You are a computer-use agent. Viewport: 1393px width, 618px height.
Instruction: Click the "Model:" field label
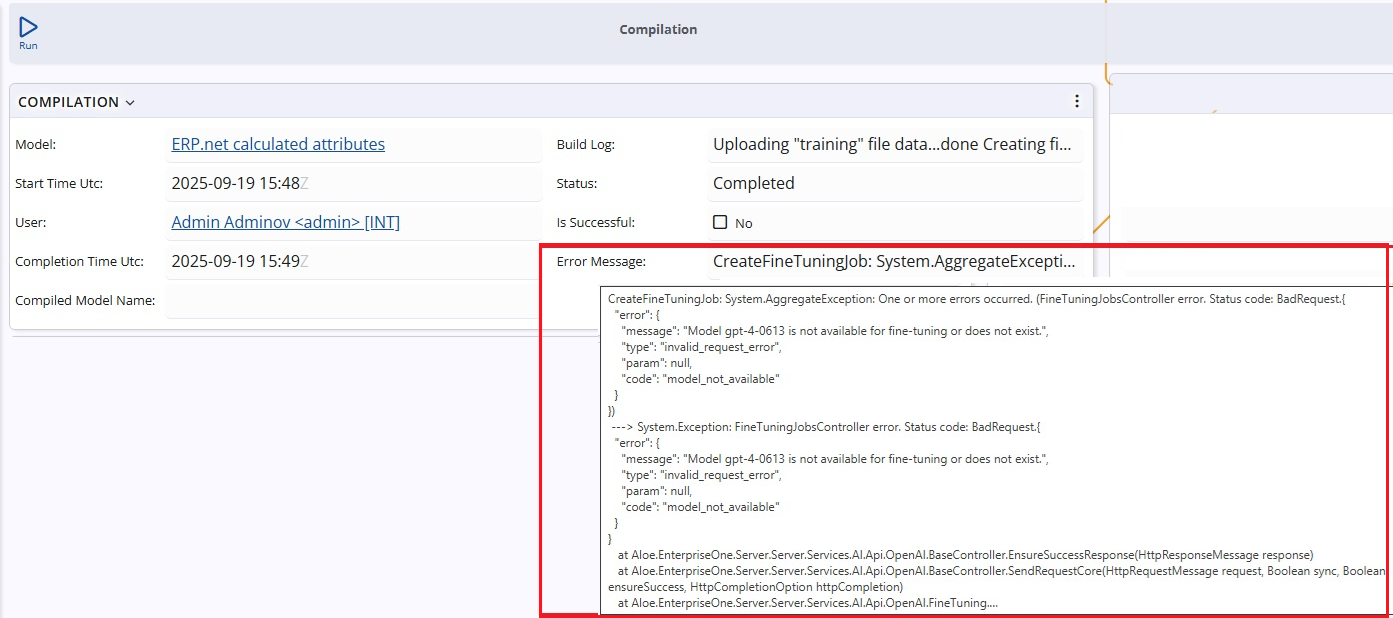pyautogui.click(x=36, y=145)
